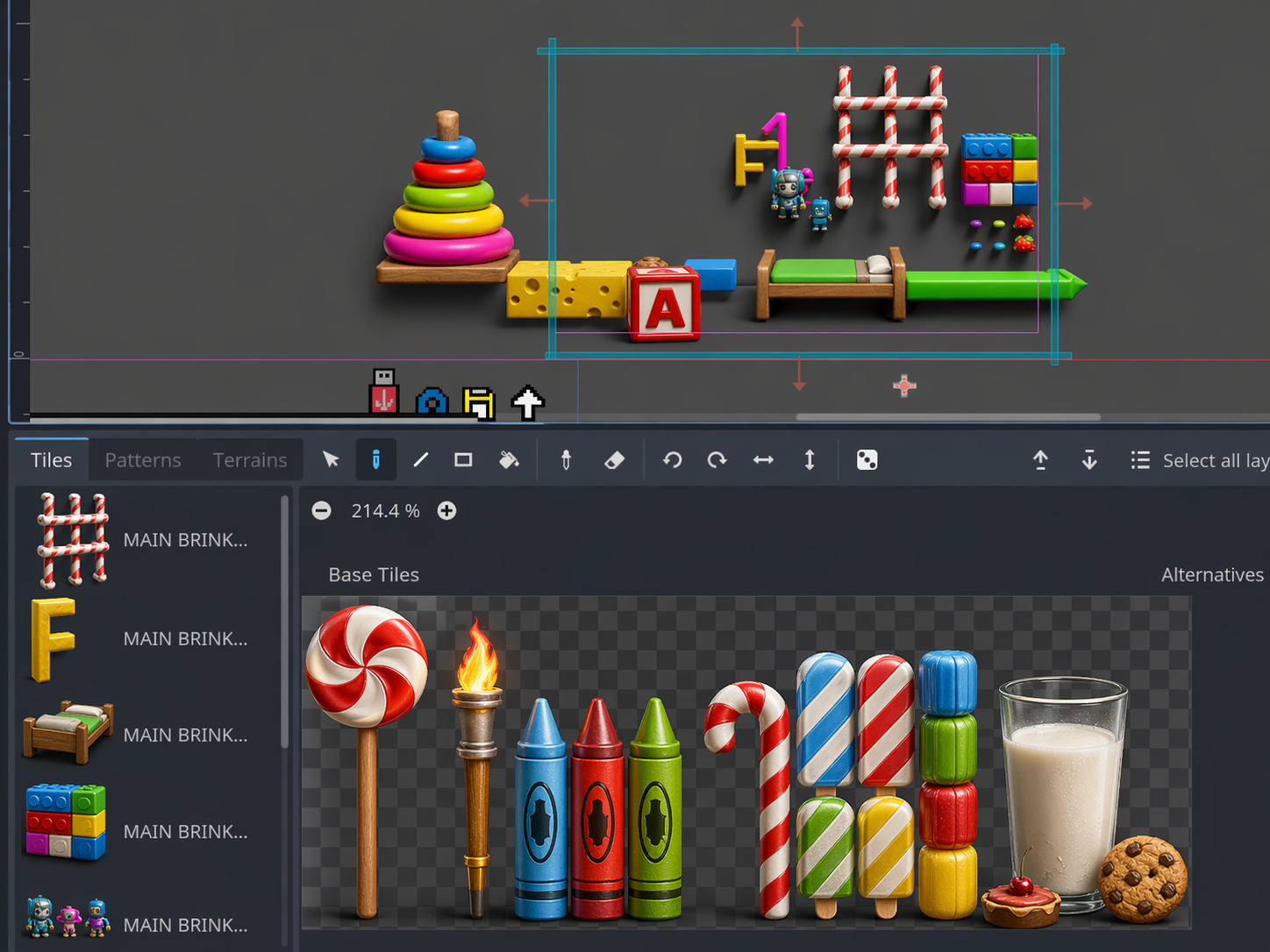The image size is (1270, 952).
Task: Select the Bucket fill tool
Action: click(509, 460)
